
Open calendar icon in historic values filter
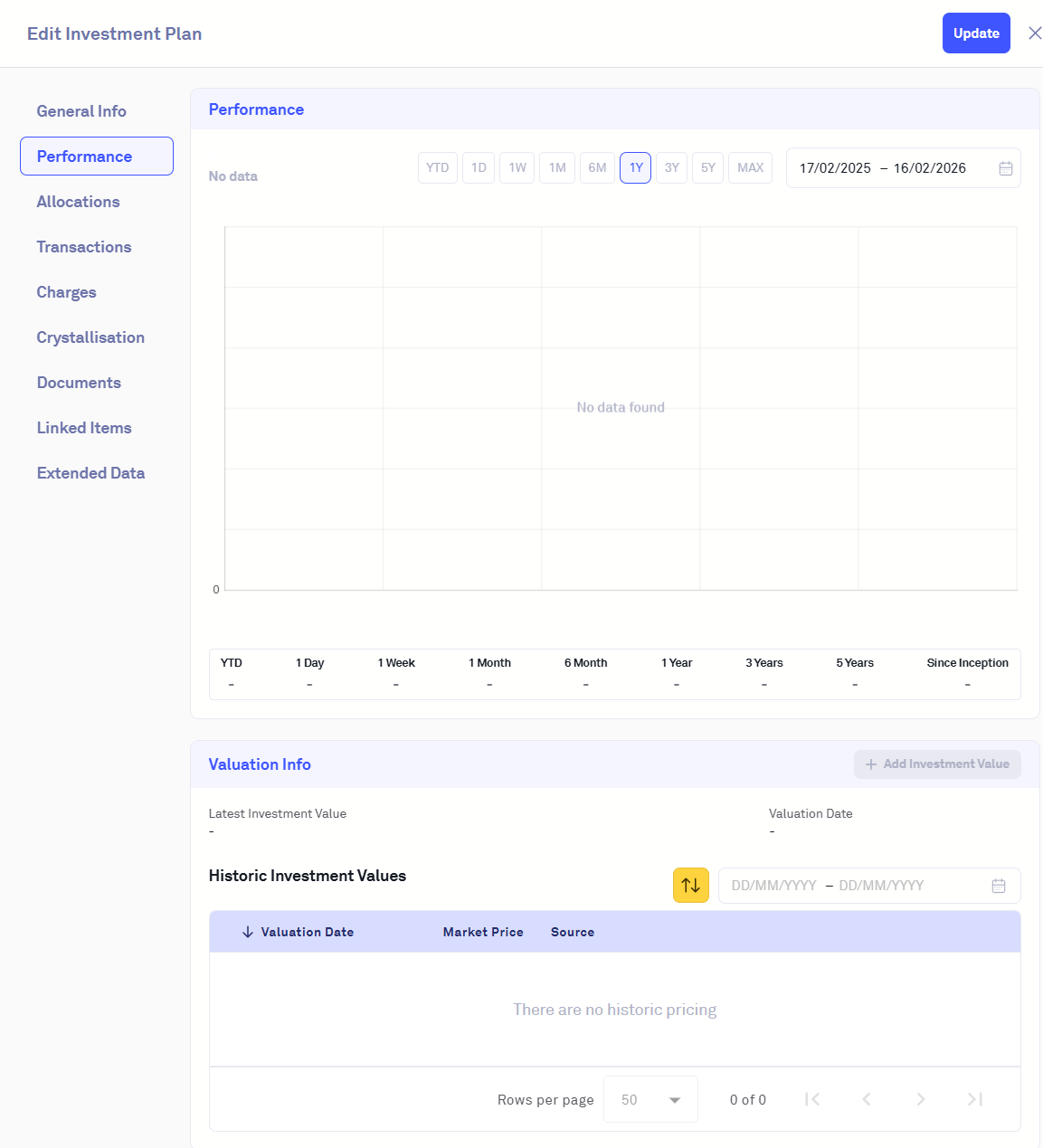tap(998, 886)
